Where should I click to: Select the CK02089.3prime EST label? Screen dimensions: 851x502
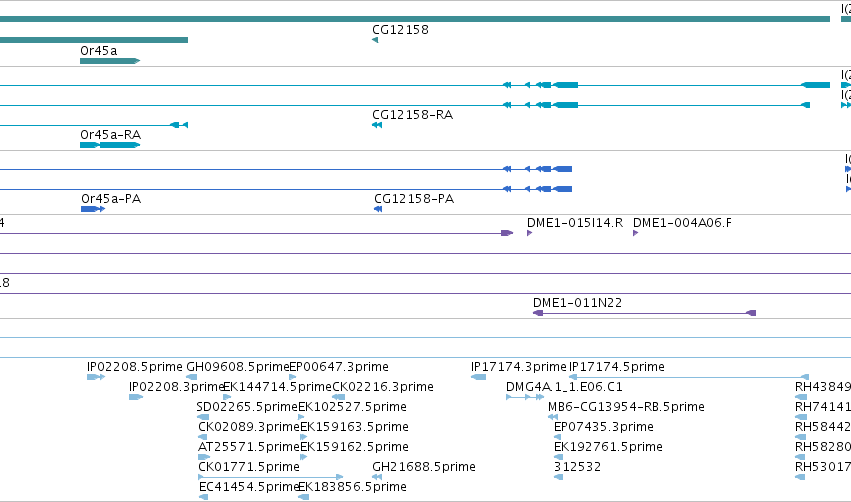coord(249,427)
